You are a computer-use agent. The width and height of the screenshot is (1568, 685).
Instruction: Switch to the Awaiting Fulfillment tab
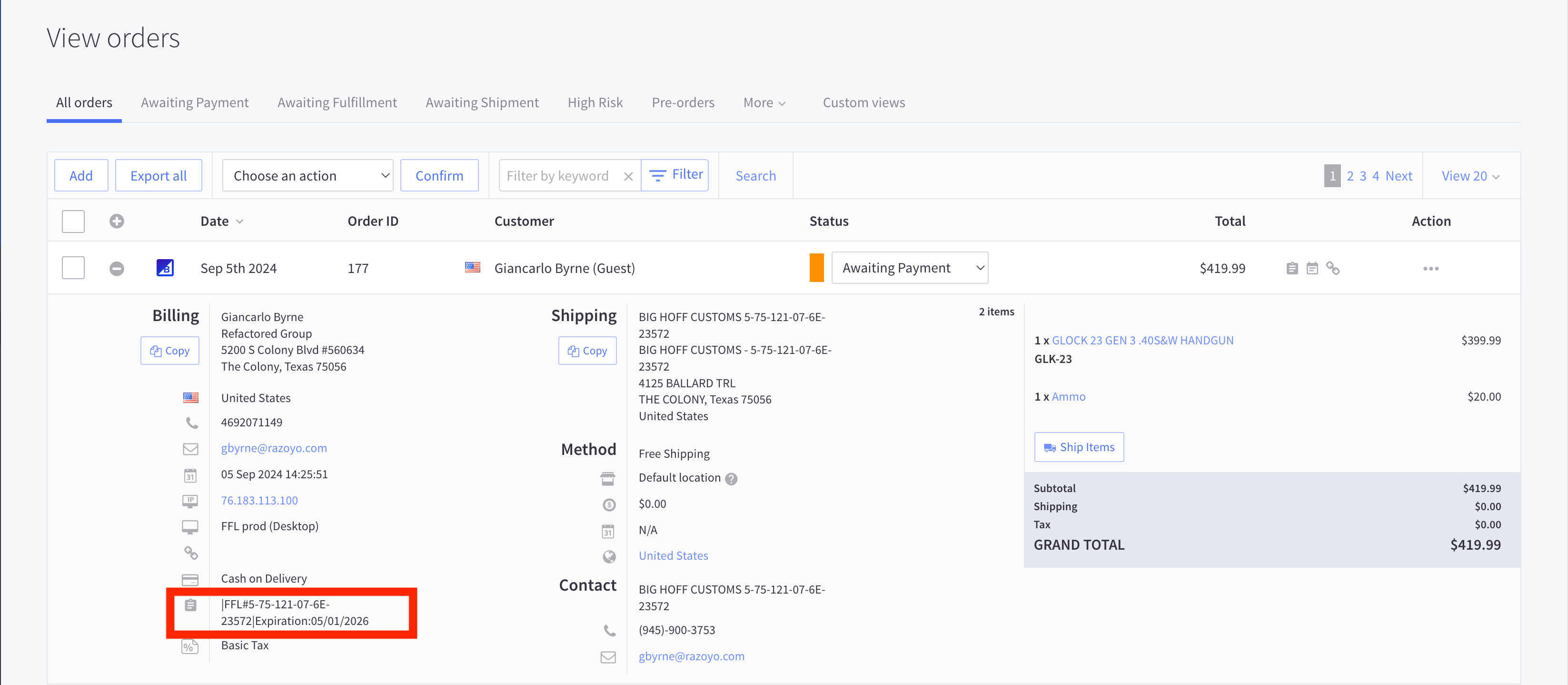pyautogui.click(x=337, y=102)
